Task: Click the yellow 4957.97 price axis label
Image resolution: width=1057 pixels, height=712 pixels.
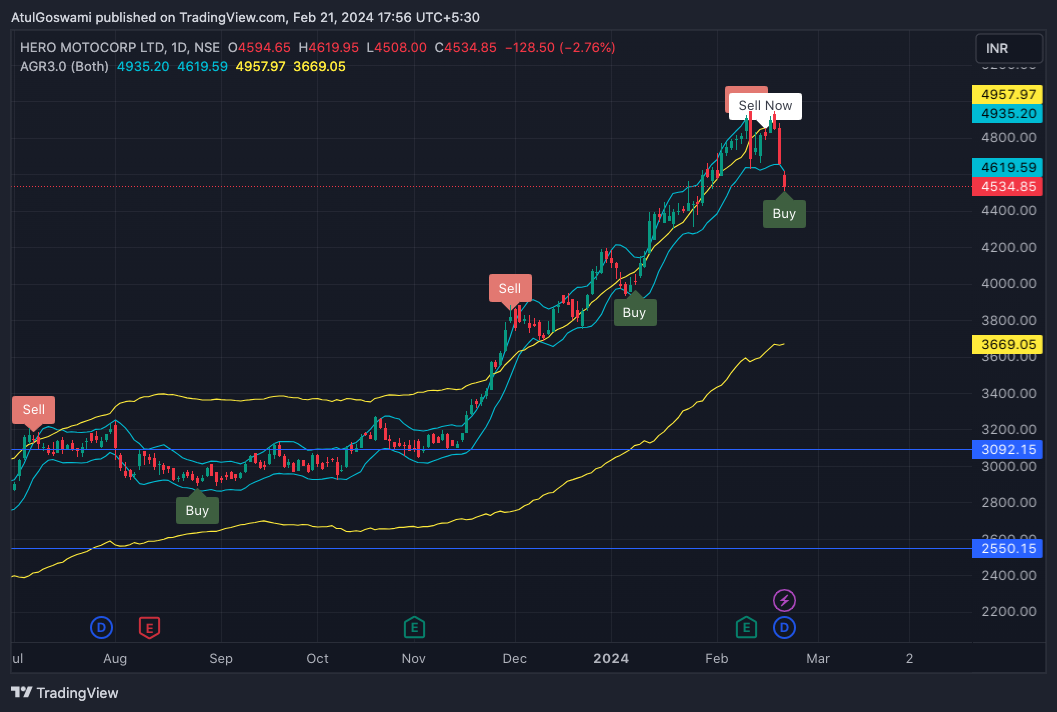Action: pos(1007,94)
